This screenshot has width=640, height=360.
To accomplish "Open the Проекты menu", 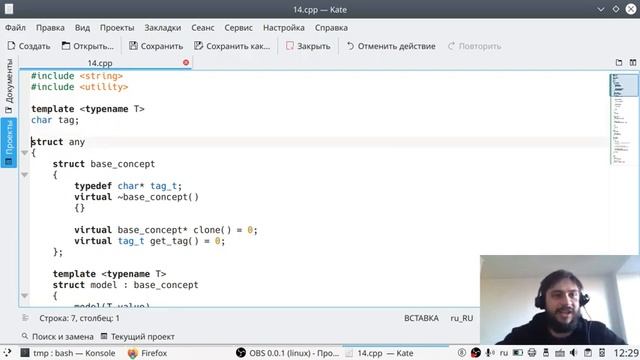I will coord(117,27).
